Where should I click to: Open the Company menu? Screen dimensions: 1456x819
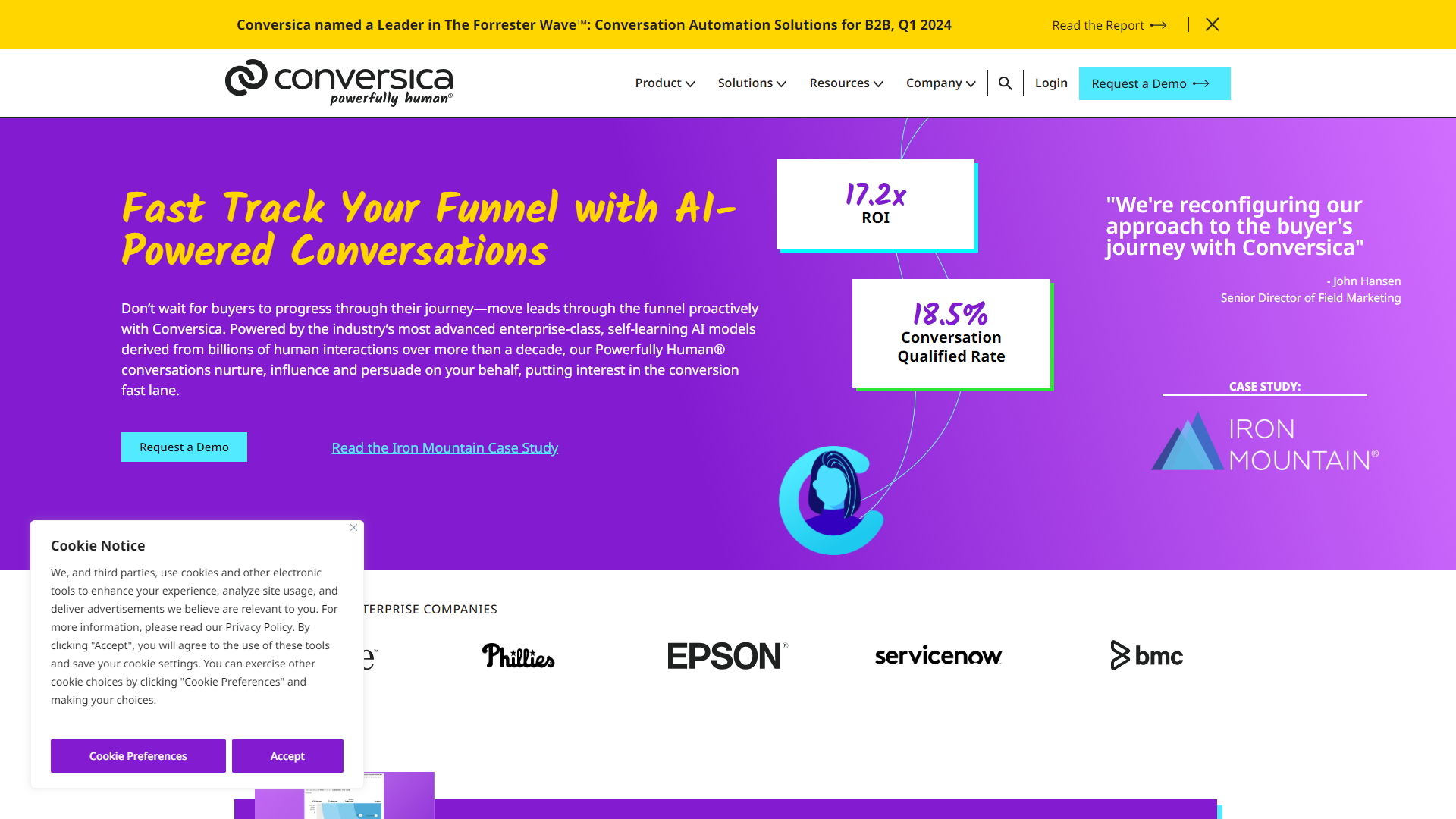940,83
